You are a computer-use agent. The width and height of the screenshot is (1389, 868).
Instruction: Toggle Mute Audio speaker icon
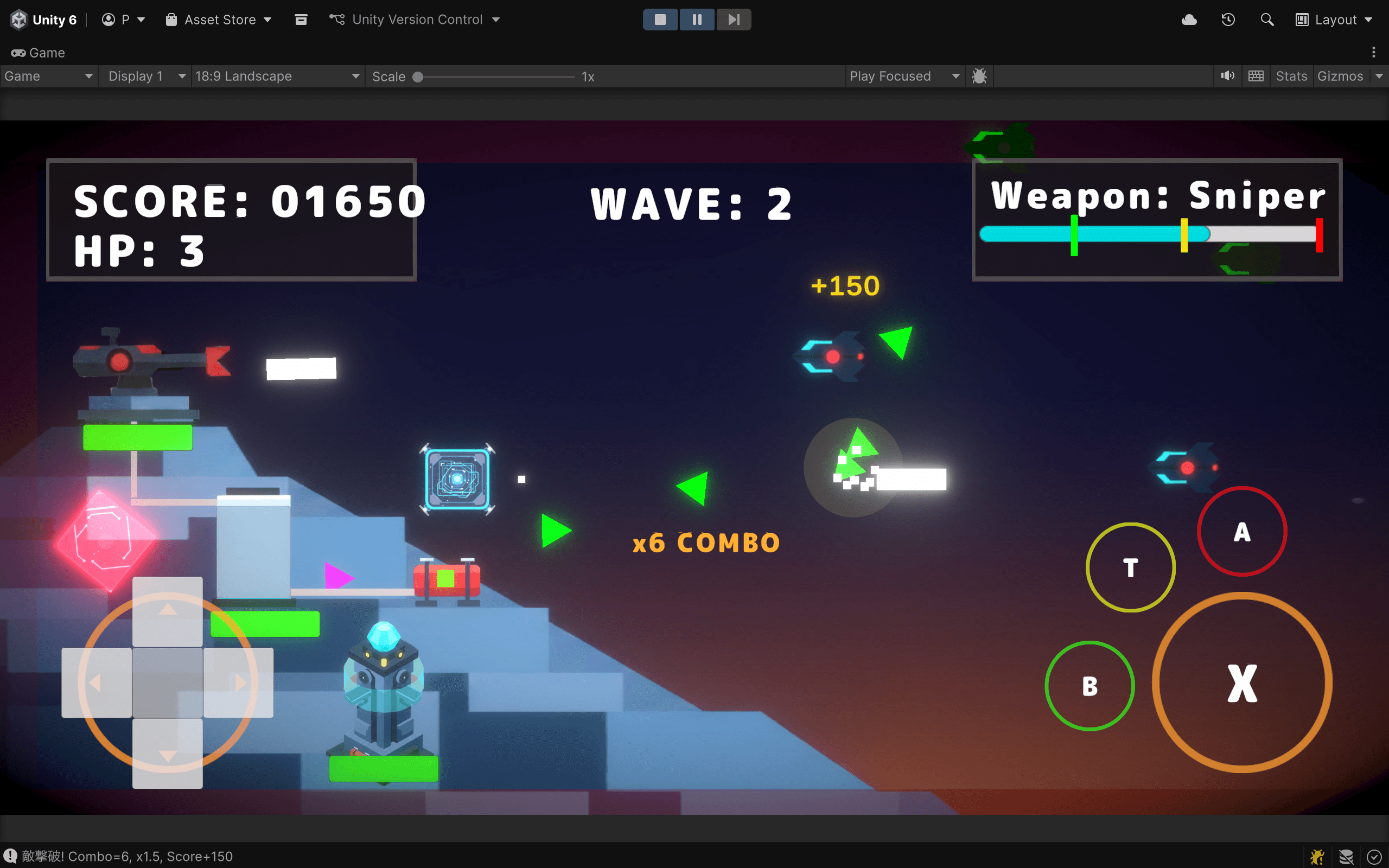pos(1227,76)
